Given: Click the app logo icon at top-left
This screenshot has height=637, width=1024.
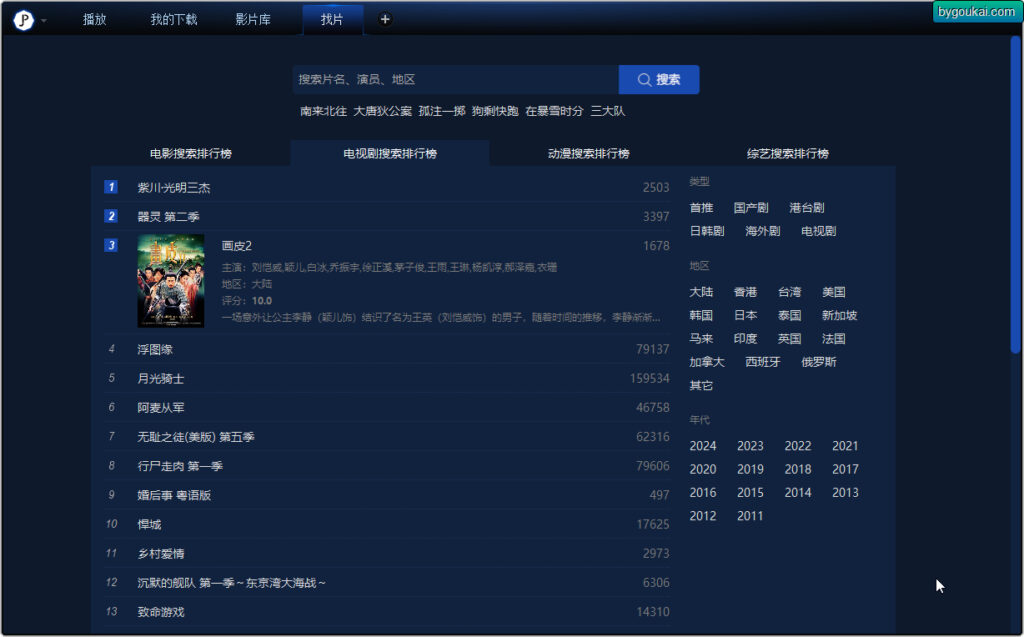Looking at the screenshot, I should (x=23, y=20).
